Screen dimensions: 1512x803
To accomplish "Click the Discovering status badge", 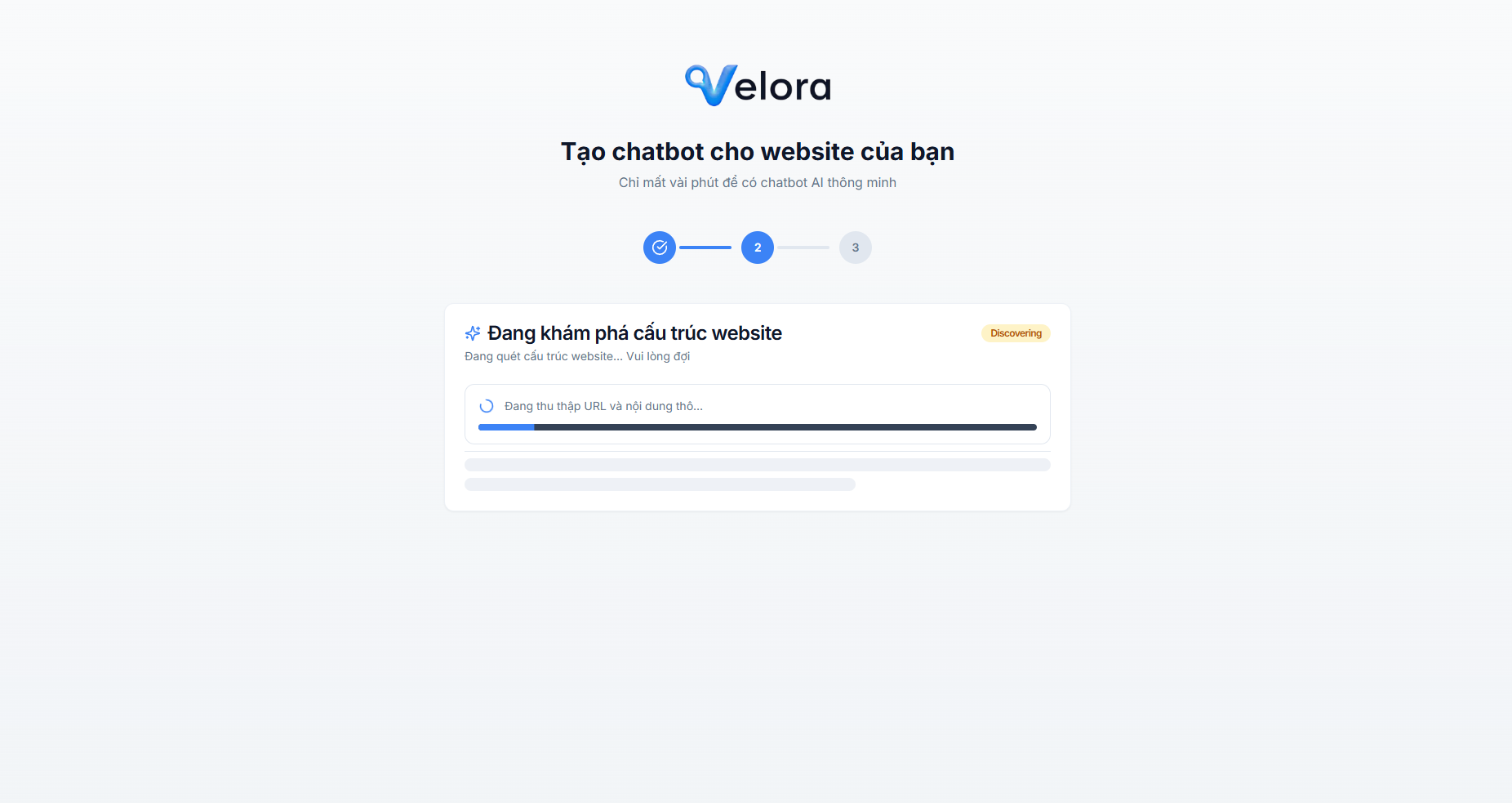I will coord(1016,333).
